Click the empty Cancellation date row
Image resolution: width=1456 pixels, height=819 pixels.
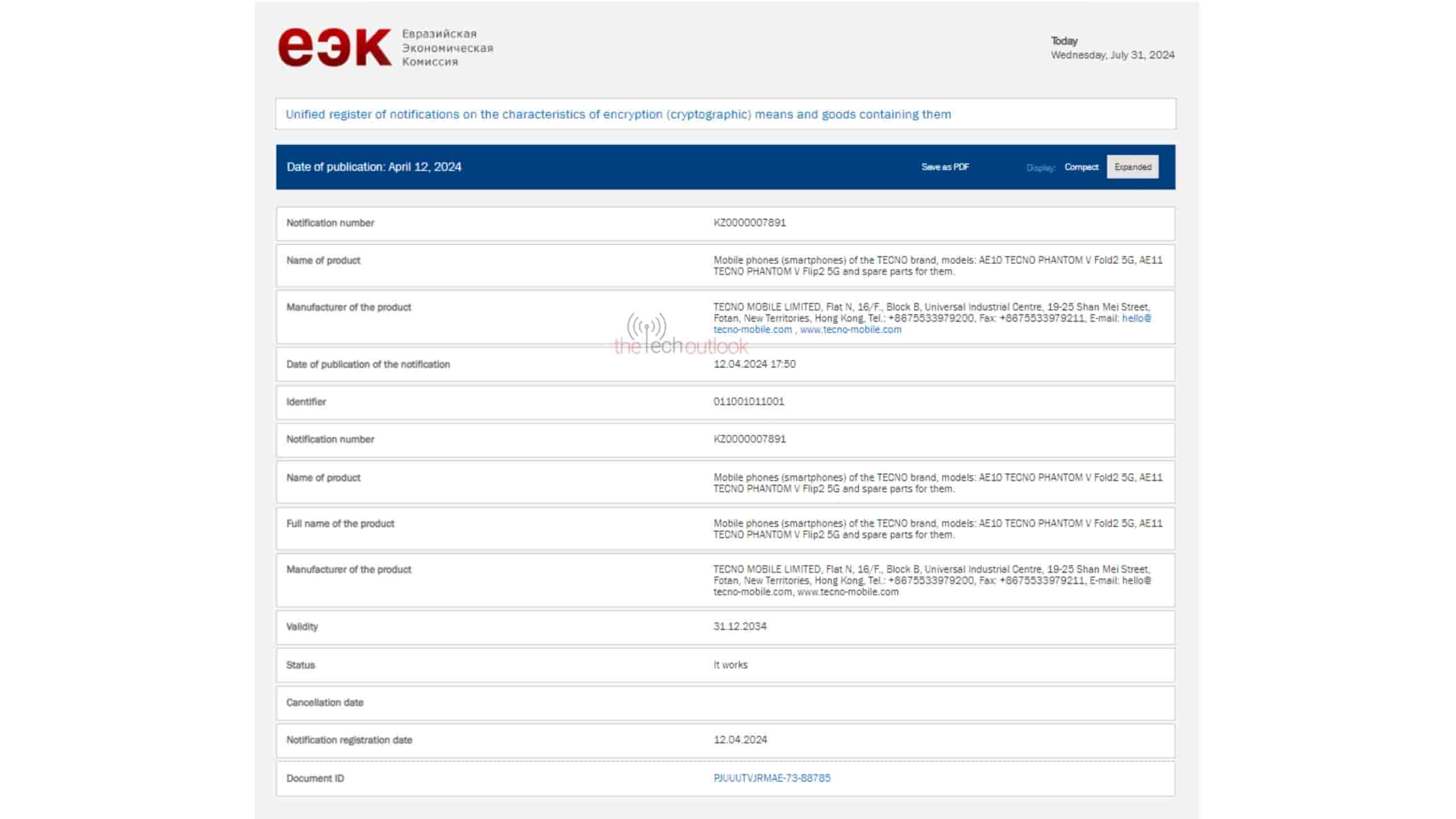point(725,703)
